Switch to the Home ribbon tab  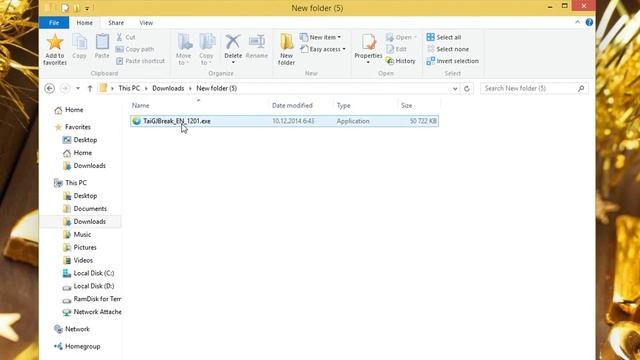click(84, 23)
